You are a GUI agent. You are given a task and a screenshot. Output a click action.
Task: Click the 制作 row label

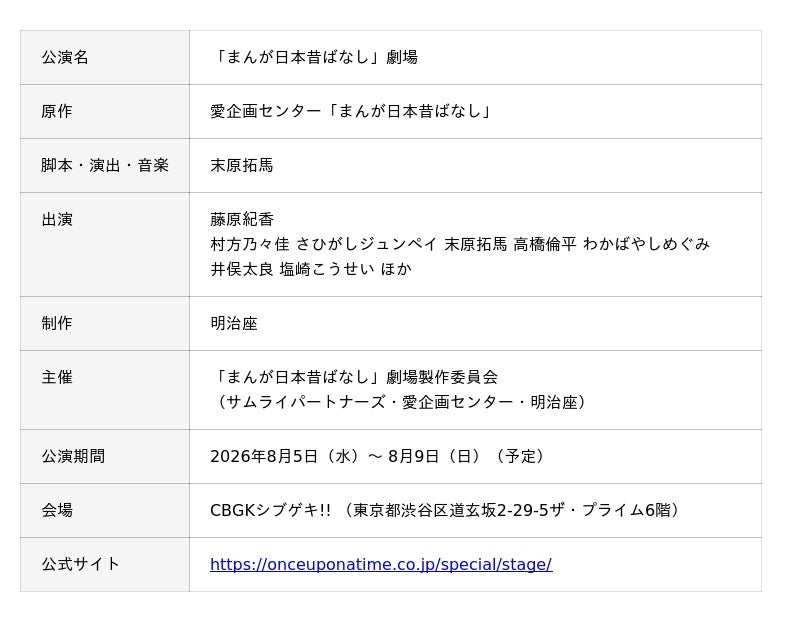(x=57, y=323)
